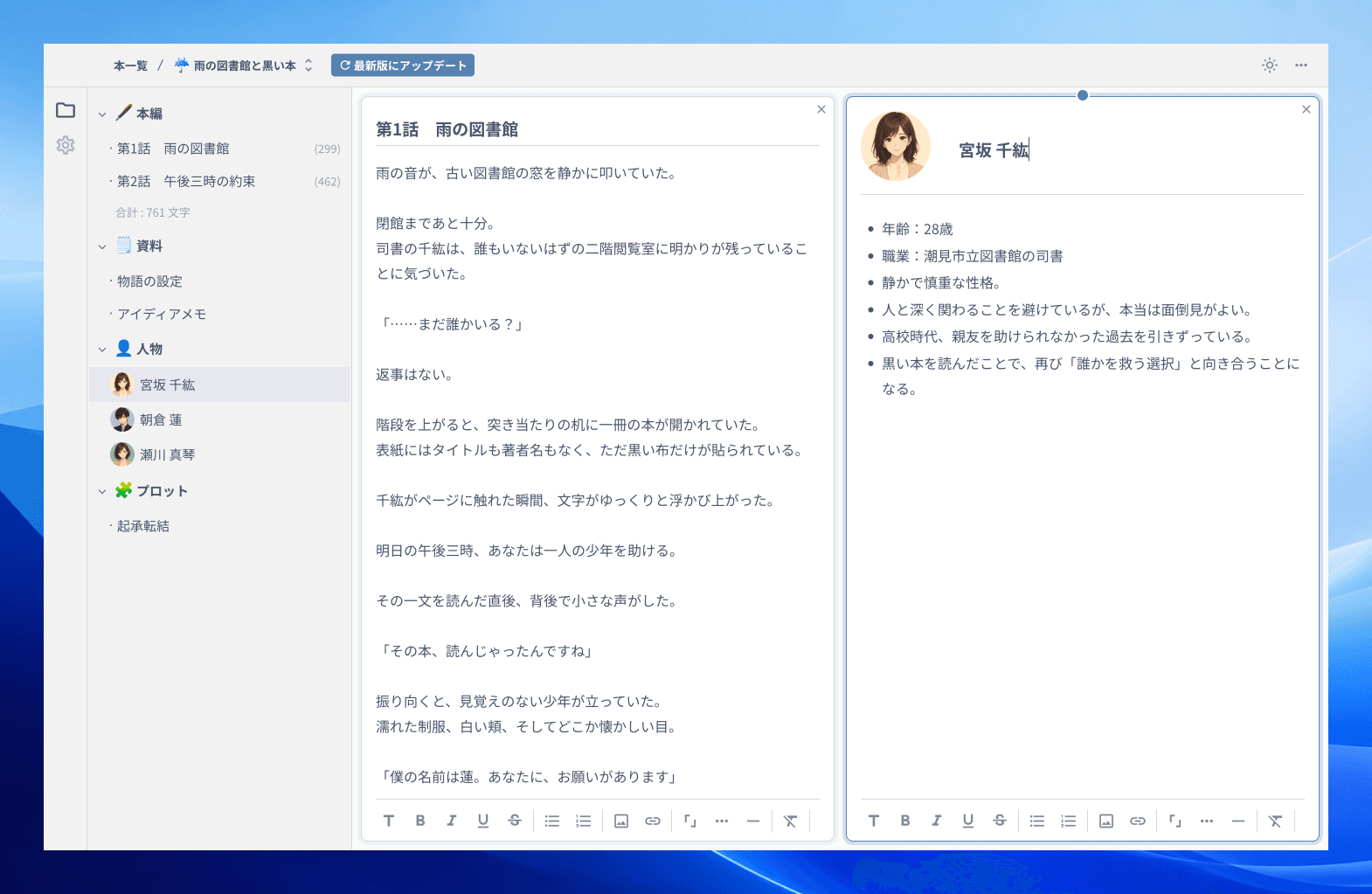The height and width of the screenshot is (894, 1372).
Task: Insert dash line in chapter editor toolbar
Action: 753,821
